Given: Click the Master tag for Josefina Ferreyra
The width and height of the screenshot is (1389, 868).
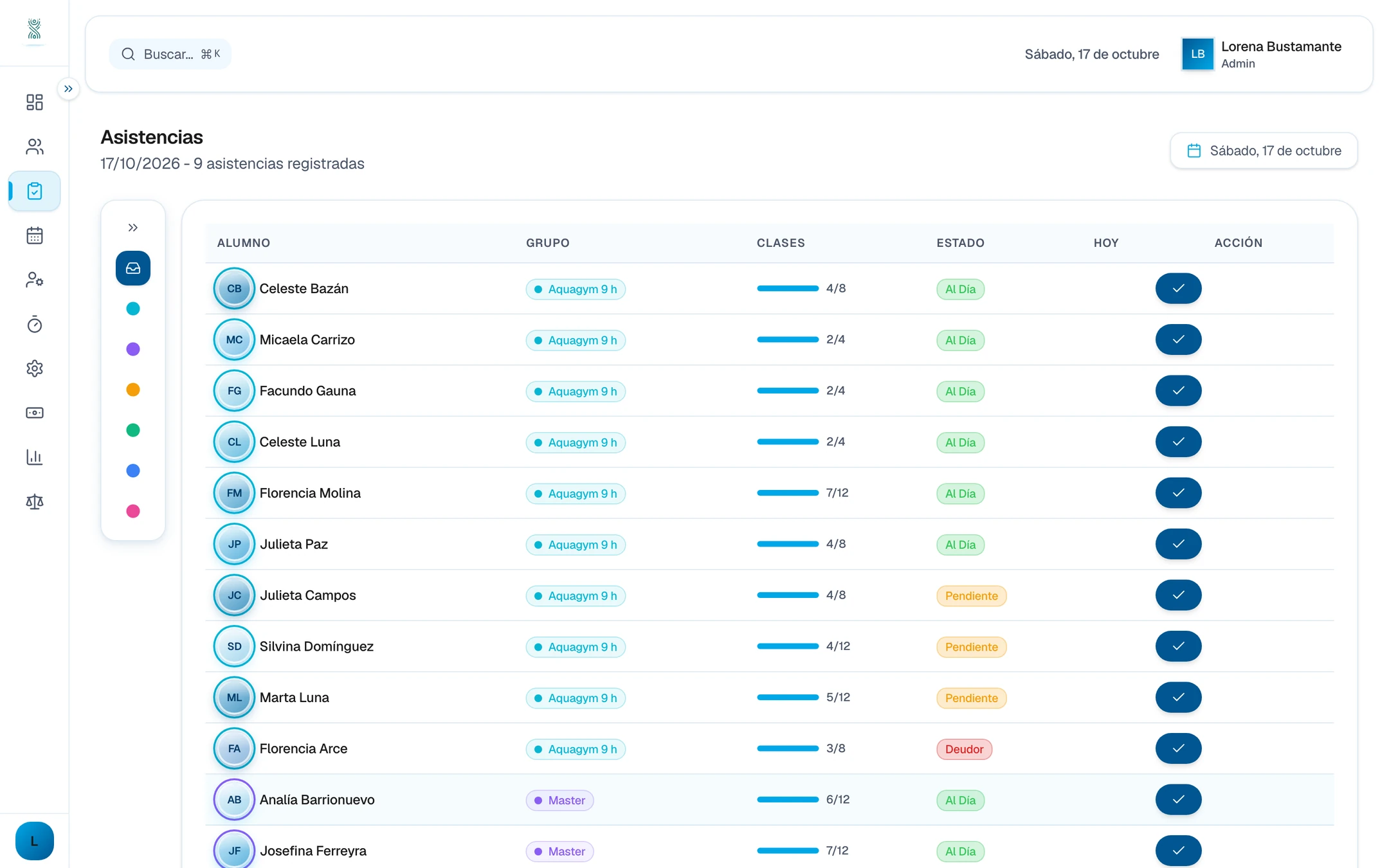Looking at the screenshot, I should click(x=559, y=851).
